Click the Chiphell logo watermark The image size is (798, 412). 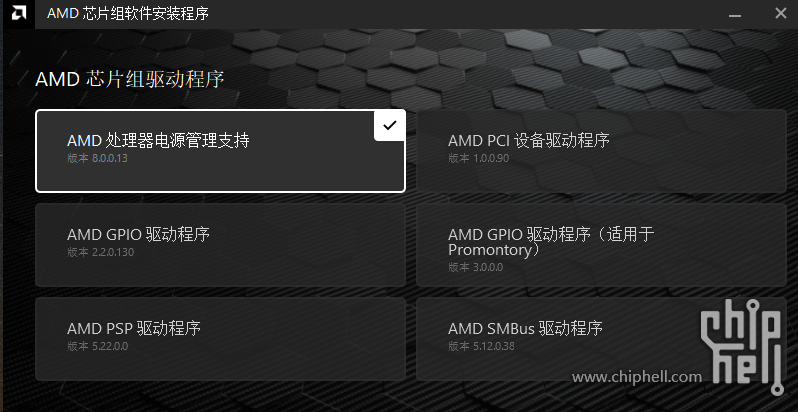(740, 347)
